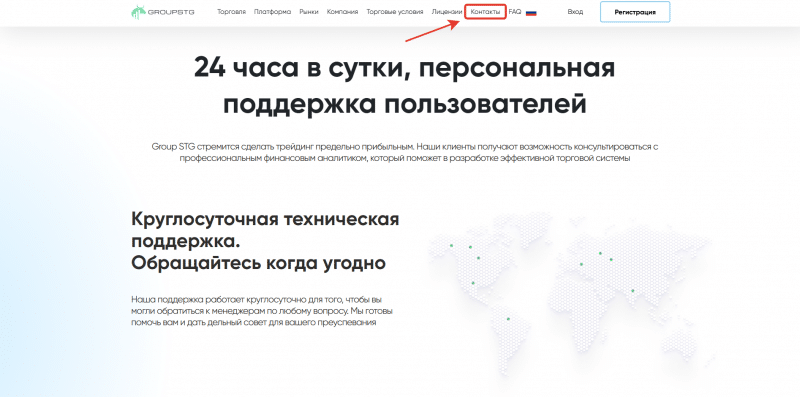Open the Торговые условия menu item

tap(395, 12)
